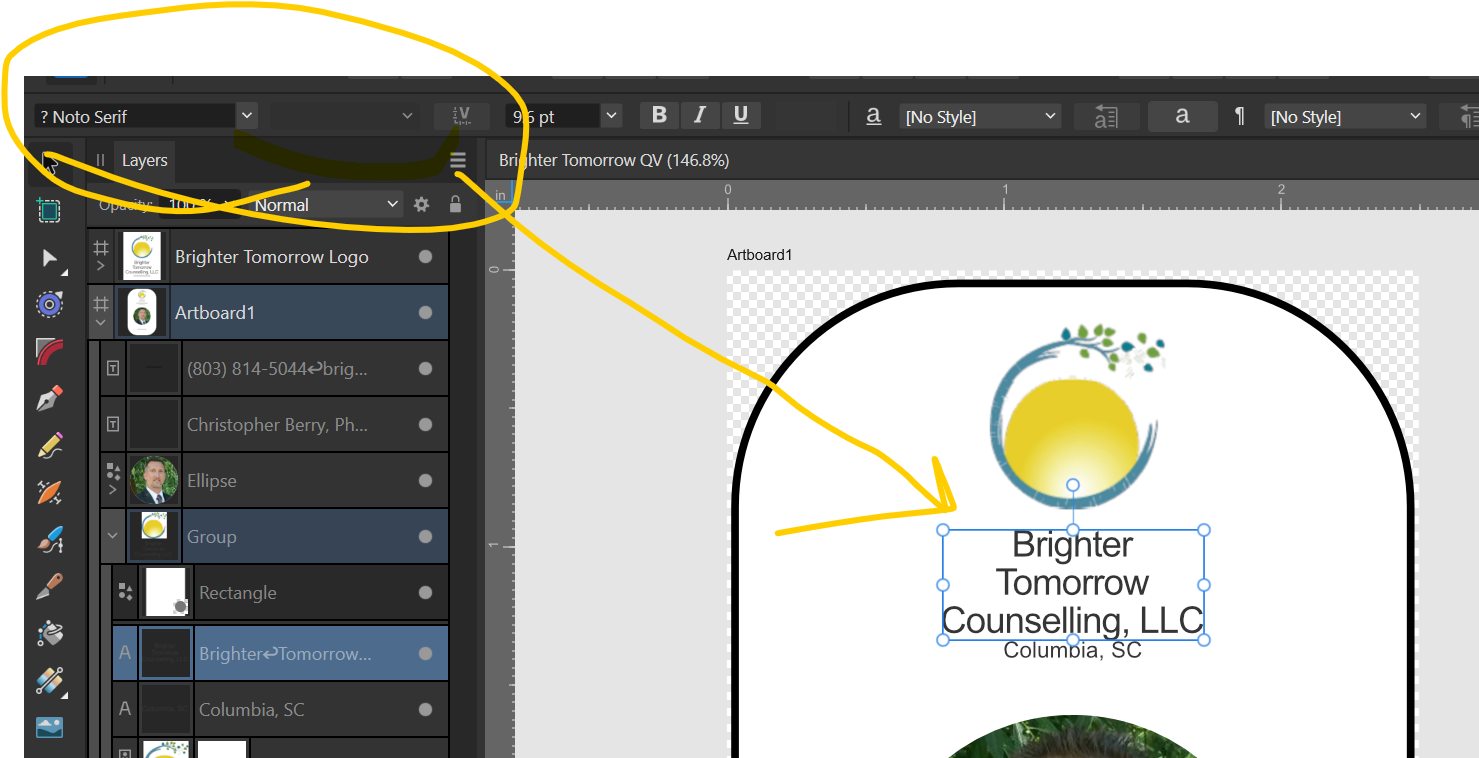Open the empty font style dropdown
The image size is (1479, 758).
click(344, 116)
